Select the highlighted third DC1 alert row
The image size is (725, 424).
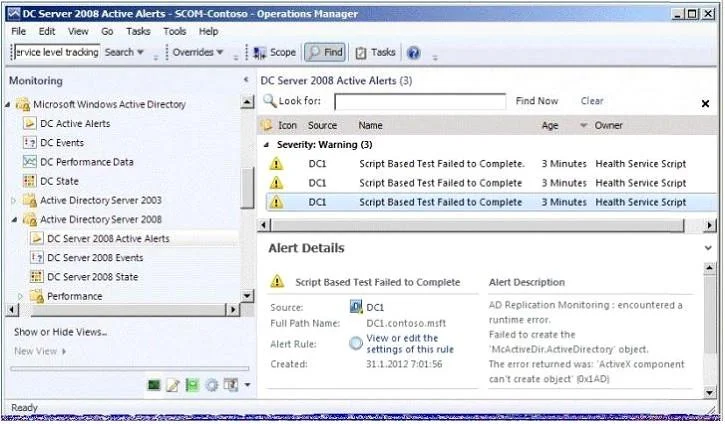click(x=491, y=202)
